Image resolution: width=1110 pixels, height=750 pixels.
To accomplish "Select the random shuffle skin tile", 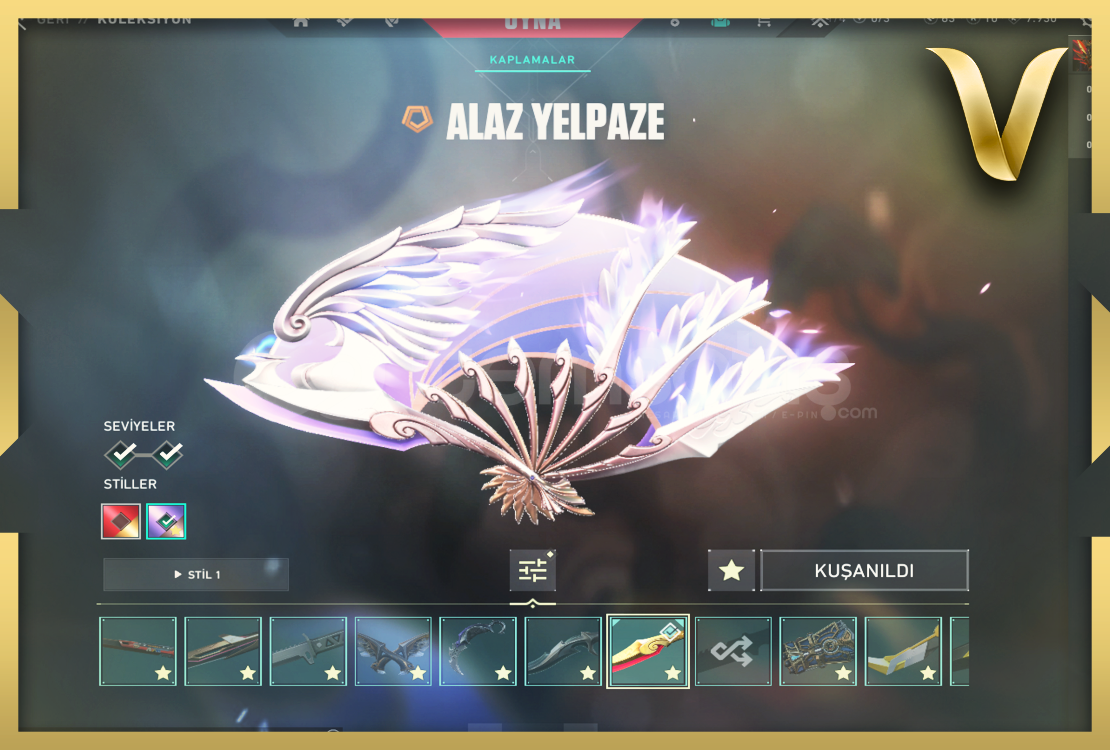I will [x=733, y=651].
